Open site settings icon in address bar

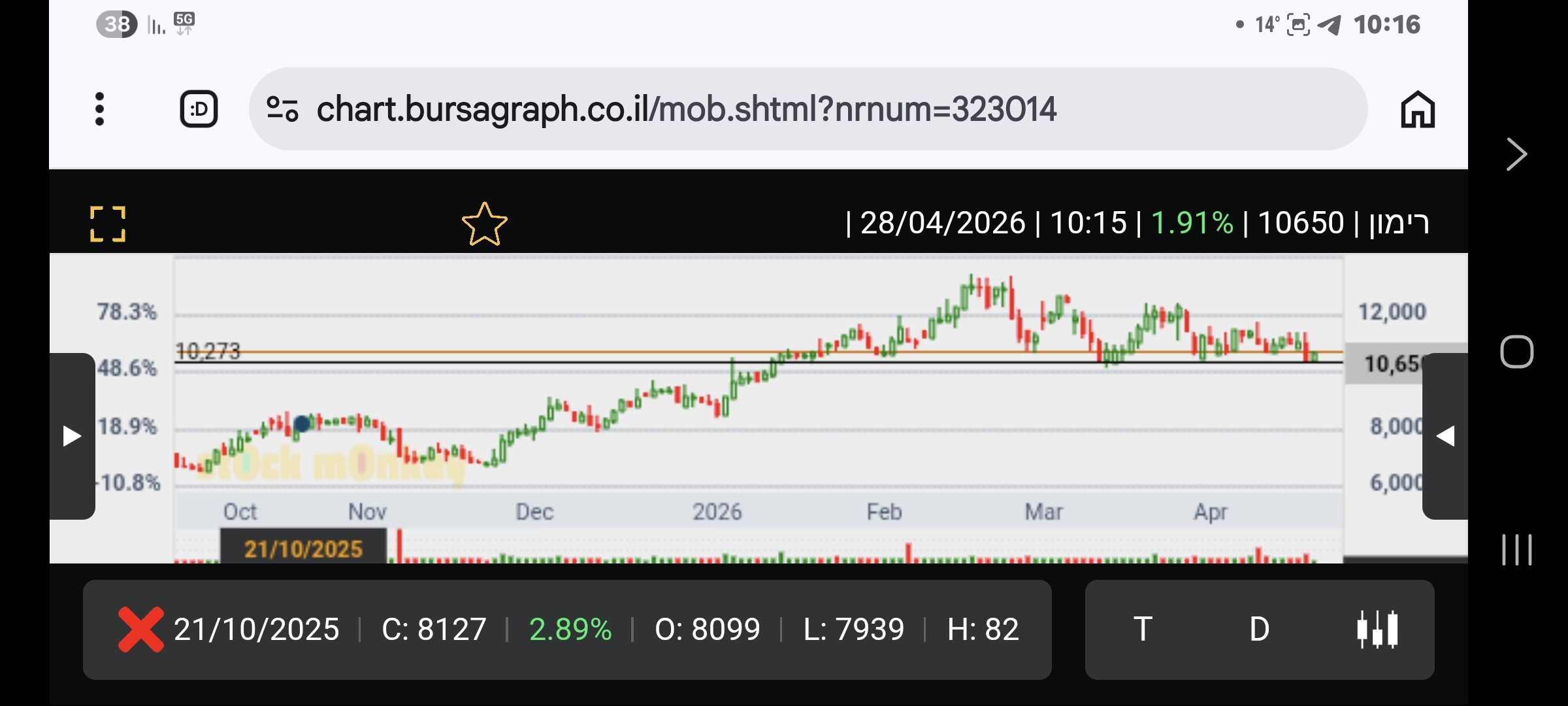[x=282, y=109]
